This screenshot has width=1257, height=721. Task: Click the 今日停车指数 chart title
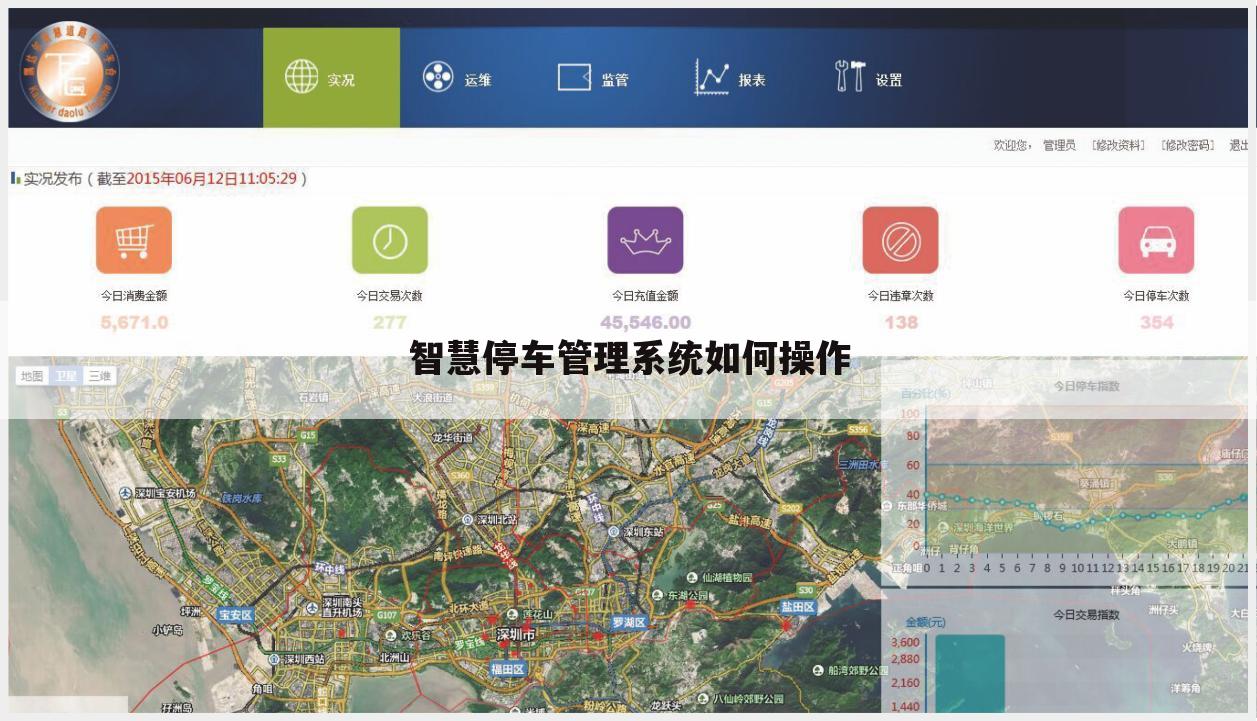pyautogui.click(x=1086, y=385)
